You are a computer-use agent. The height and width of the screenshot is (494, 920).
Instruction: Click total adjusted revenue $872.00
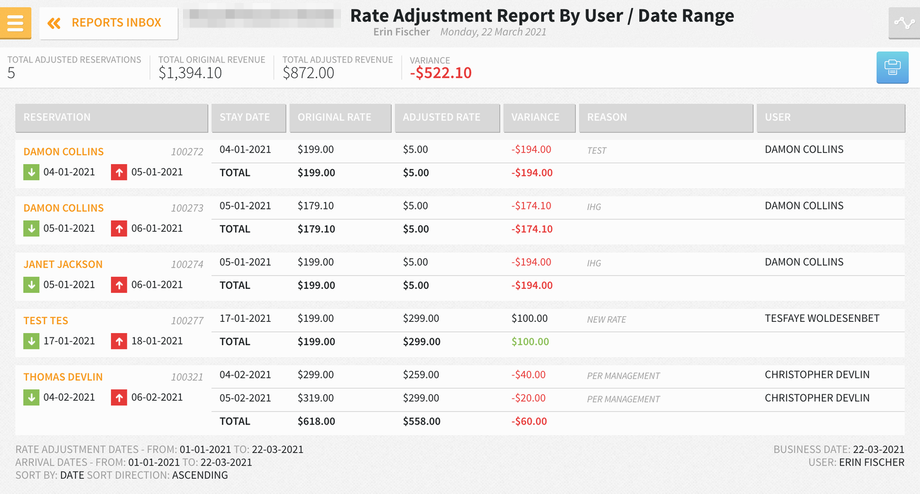point(309,73)
